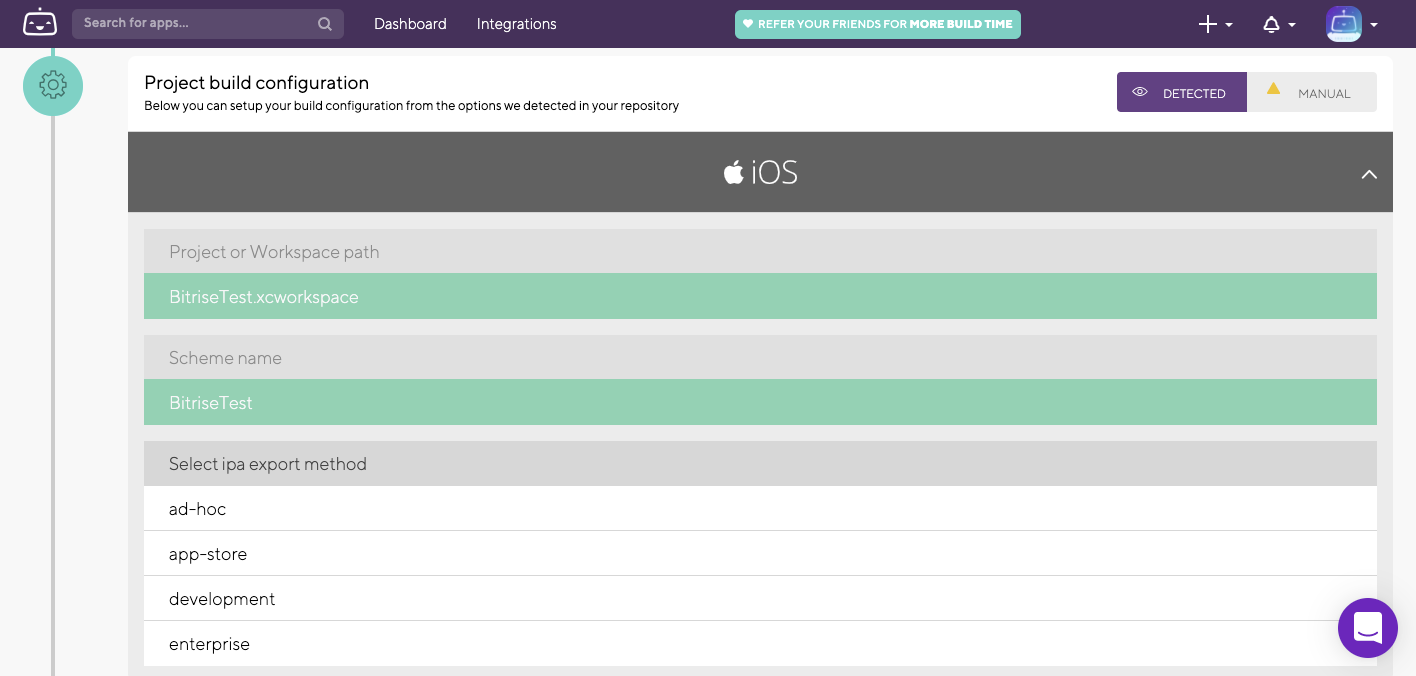Click the Apple logo in the iOS header
Screen dimensions: 1416x676
(x=734, y=172)
